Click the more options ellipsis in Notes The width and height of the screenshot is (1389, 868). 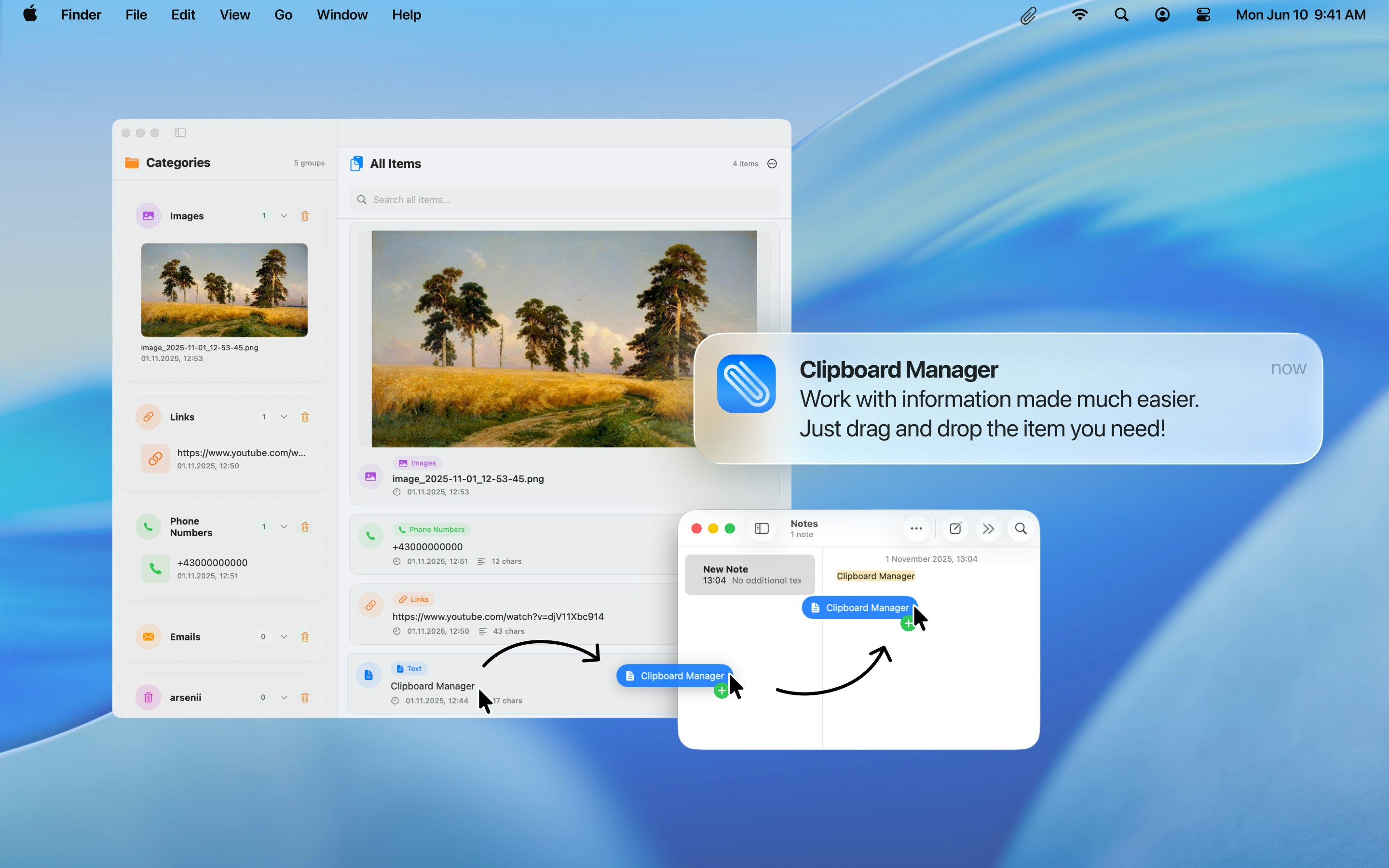pos(916,528)
